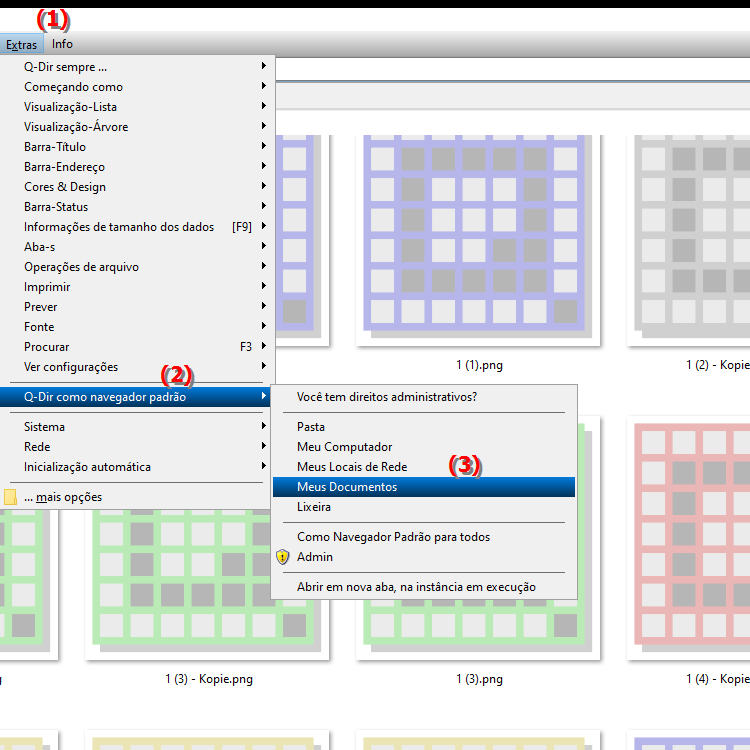Select the gray thumbnail of 1 (2) - Kopie

coord(689,240)
